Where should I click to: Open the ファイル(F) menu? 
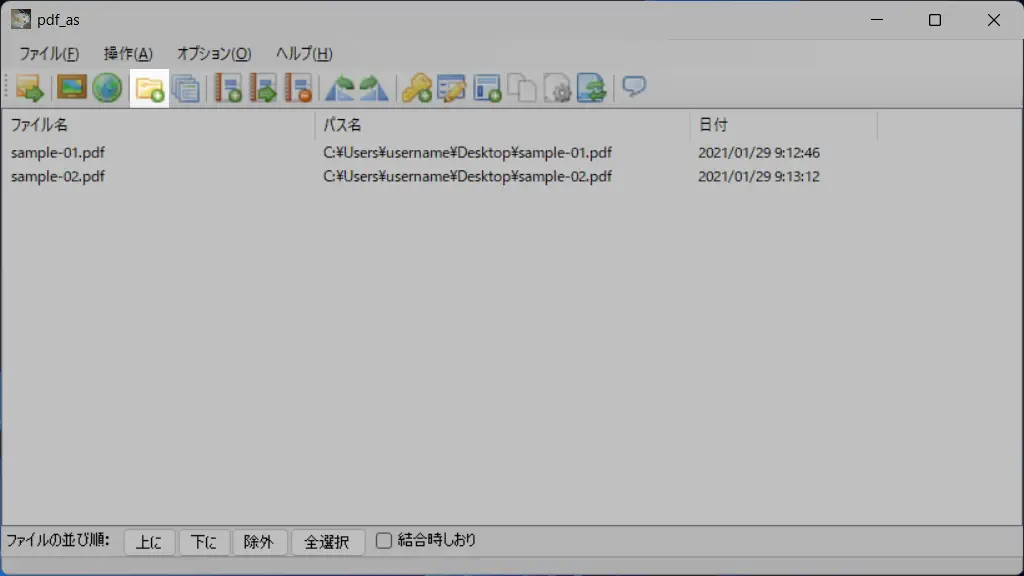48,54
